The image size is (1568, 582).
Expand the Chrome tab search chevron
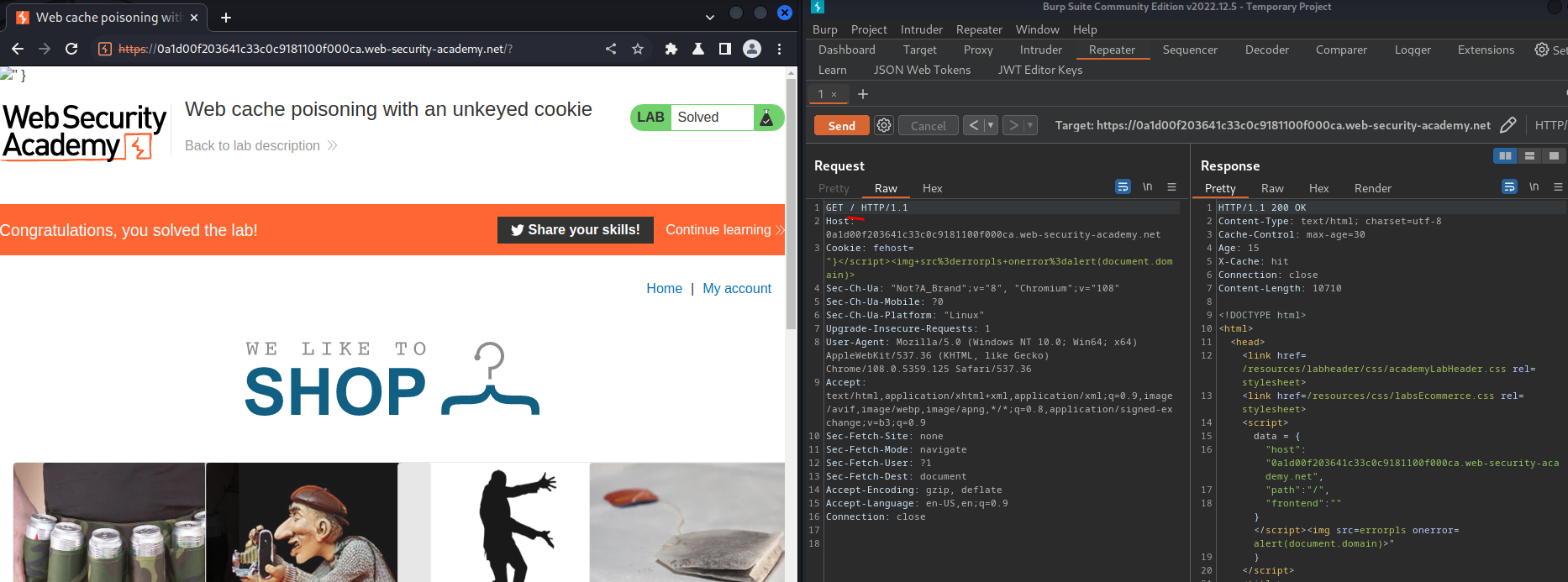click(x=710, y=17)
